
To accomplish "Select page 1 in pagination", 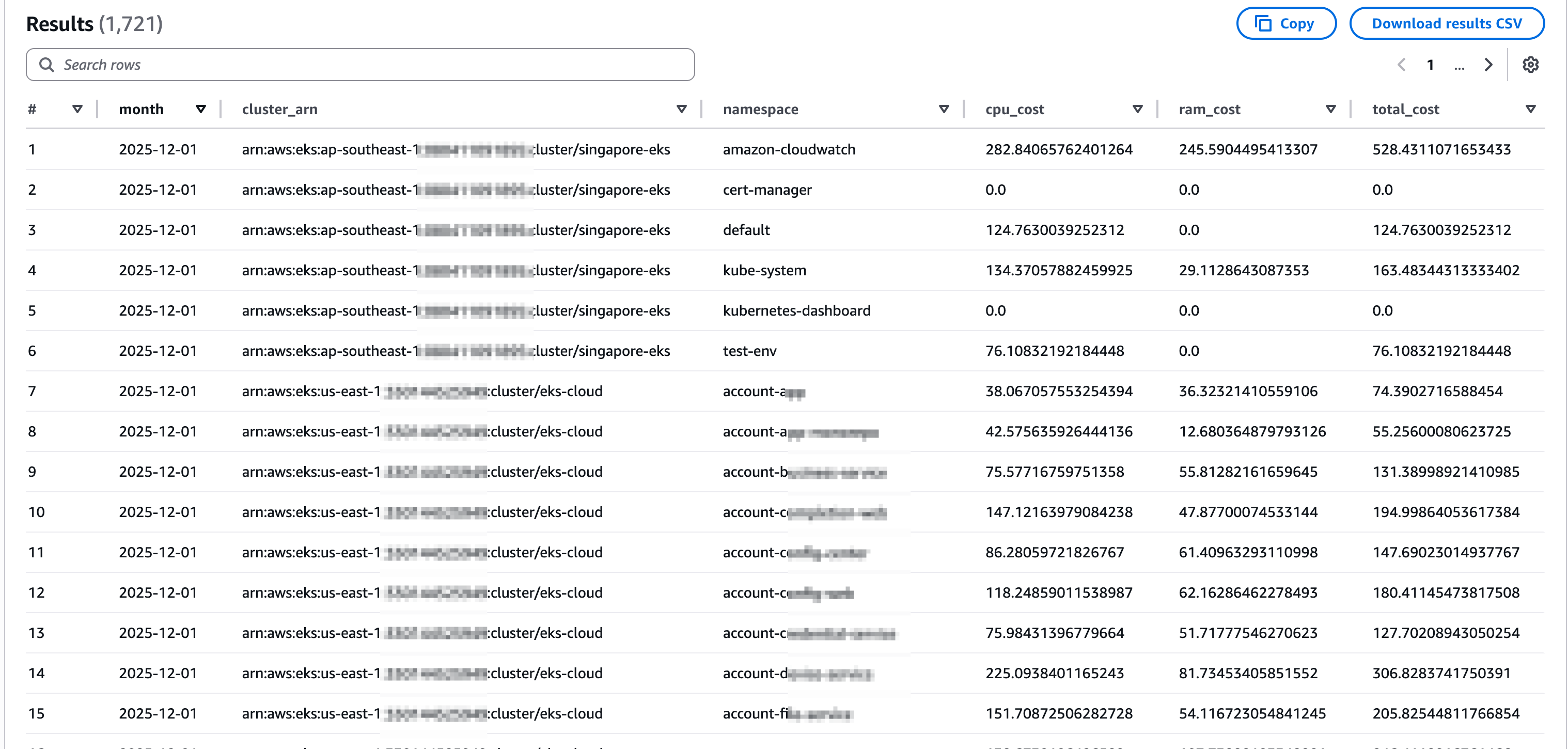I will [x=1431, y=65].
